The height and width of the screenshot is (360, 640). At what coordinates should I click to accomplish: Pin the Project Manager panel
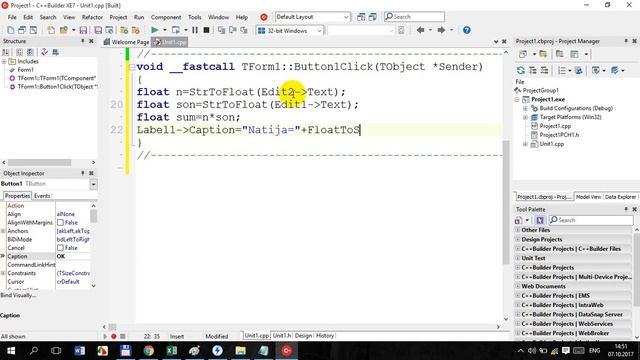click(x=626, y=41)
